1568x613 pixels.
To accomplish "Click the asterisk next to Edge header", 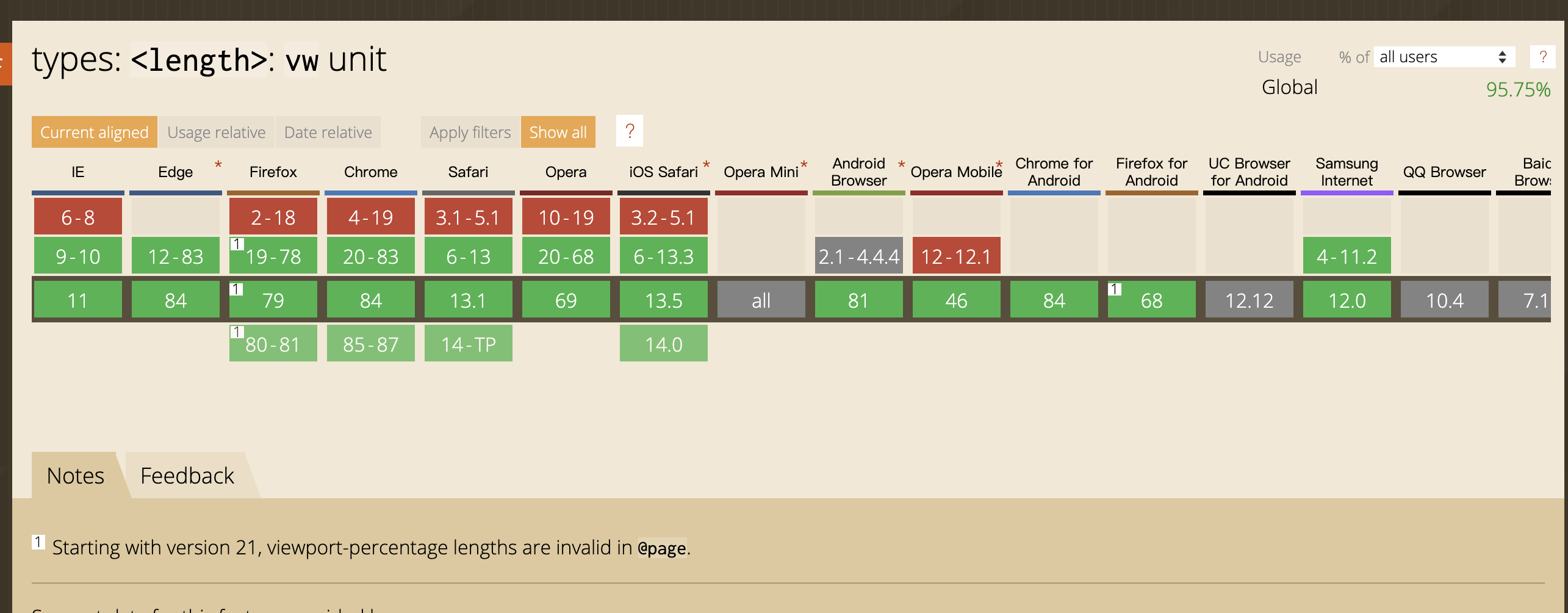I will pos(218,164).
